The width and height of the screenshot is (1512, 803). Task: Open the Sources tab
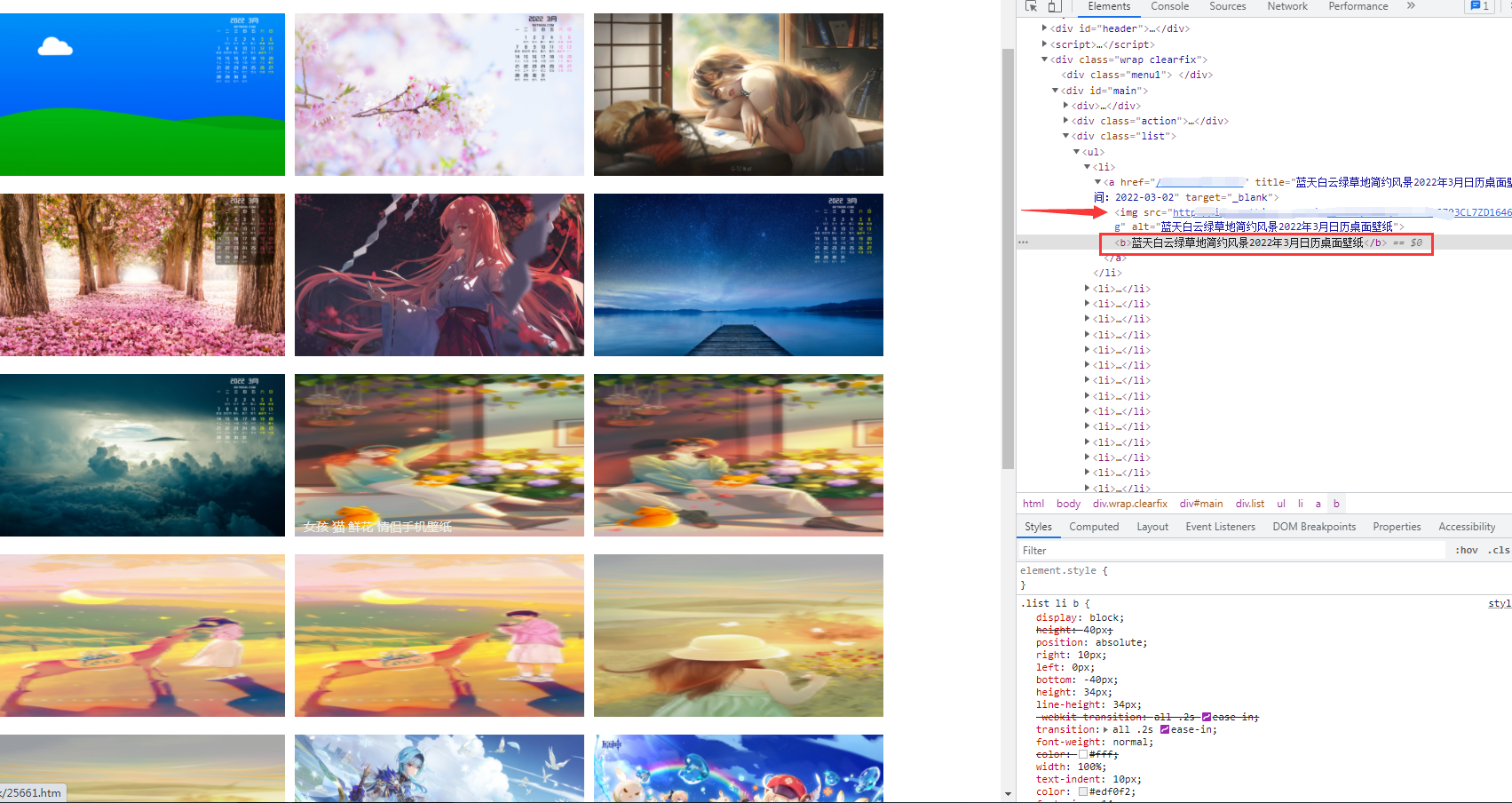(1227, 6)
